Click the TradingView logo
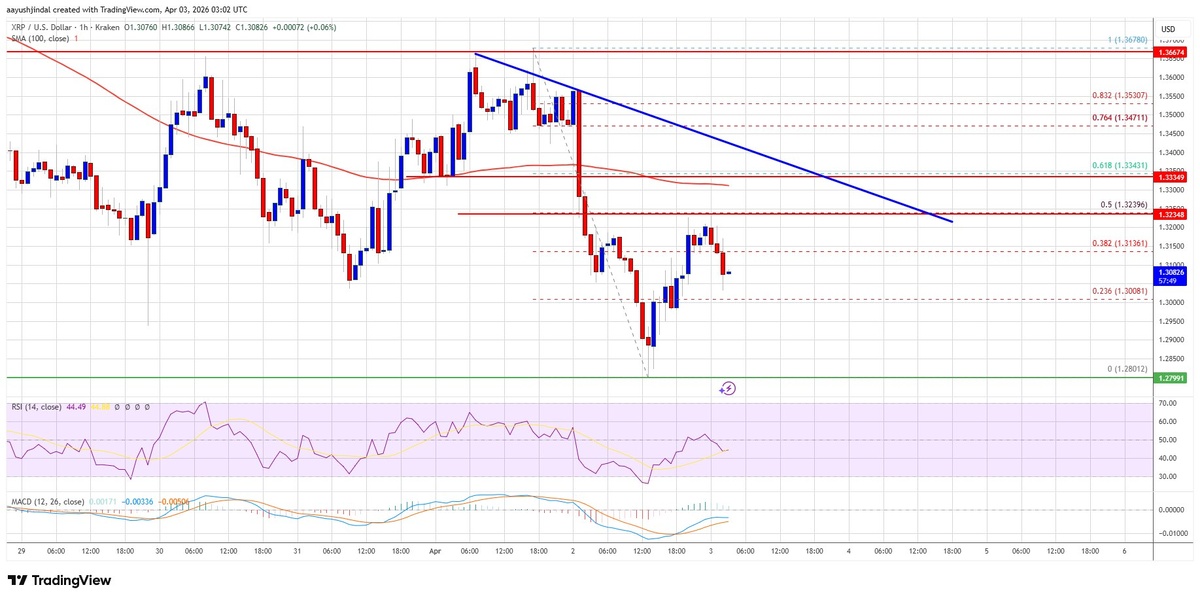Screen dimensions: 1200x600 pos(59,580)
